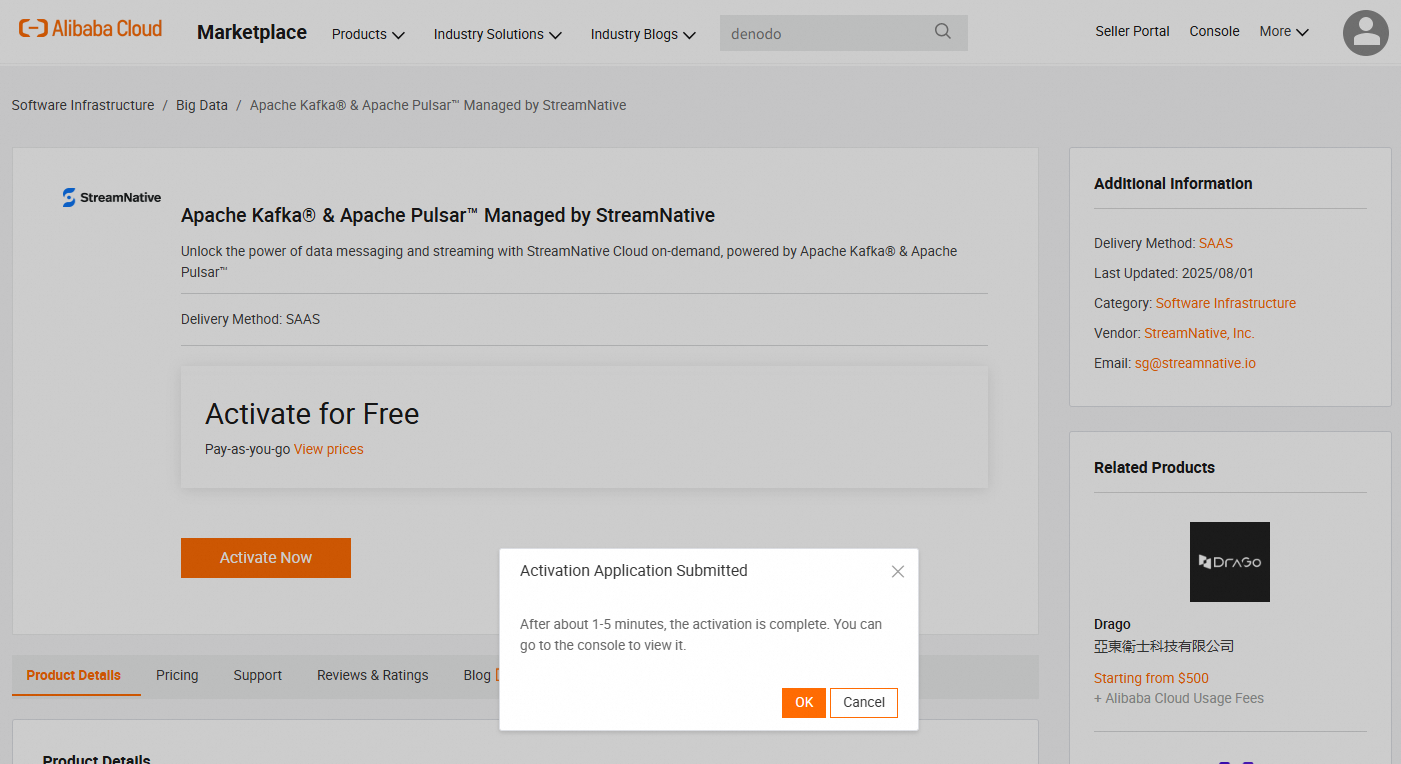Screen dimensions: 1401x764
Task: Click the Drago vendor name in Chinese characters
Action: 1164,646
